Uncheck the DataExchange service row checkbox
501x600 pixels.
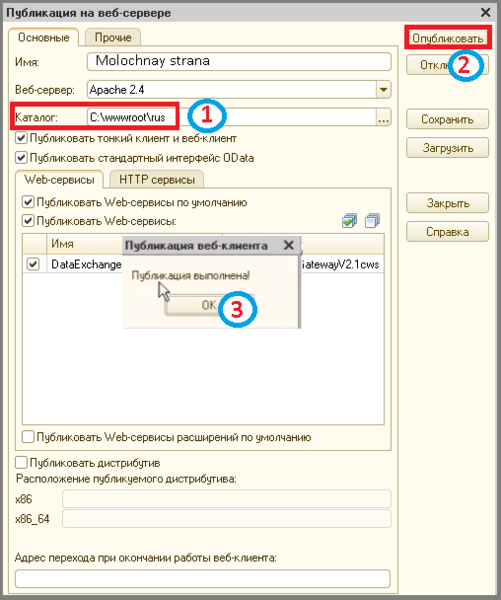[33, 264]
